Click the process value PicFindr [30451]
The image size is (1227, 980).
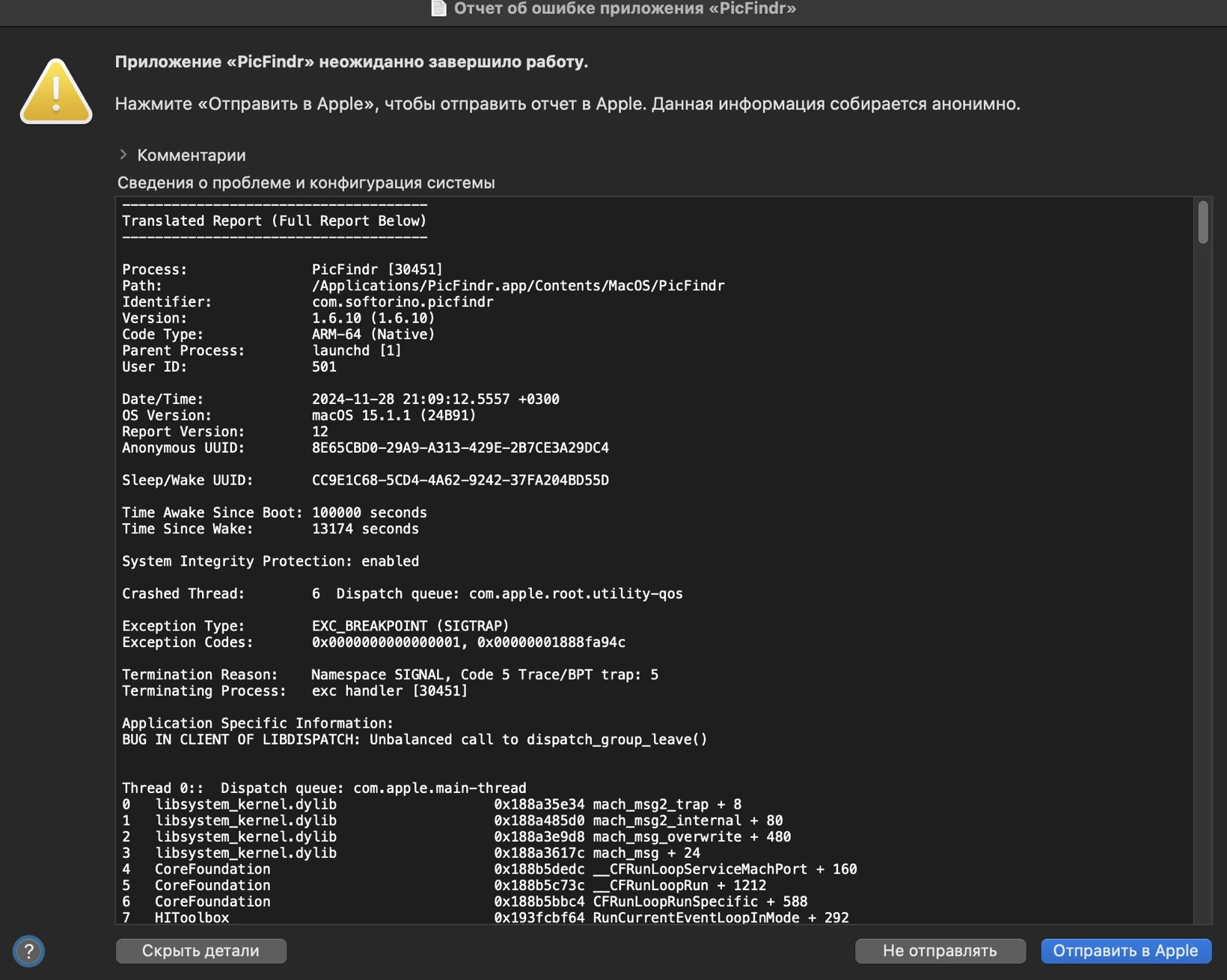377,269
